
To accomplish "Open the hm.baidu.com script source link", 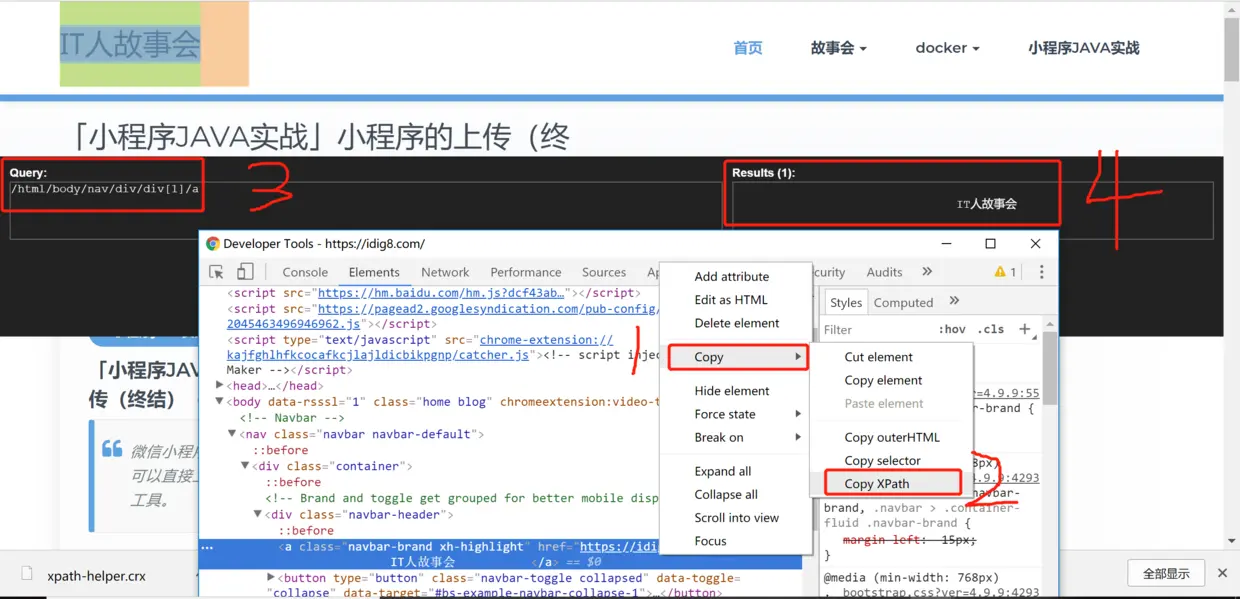I will tap(442, 293).
